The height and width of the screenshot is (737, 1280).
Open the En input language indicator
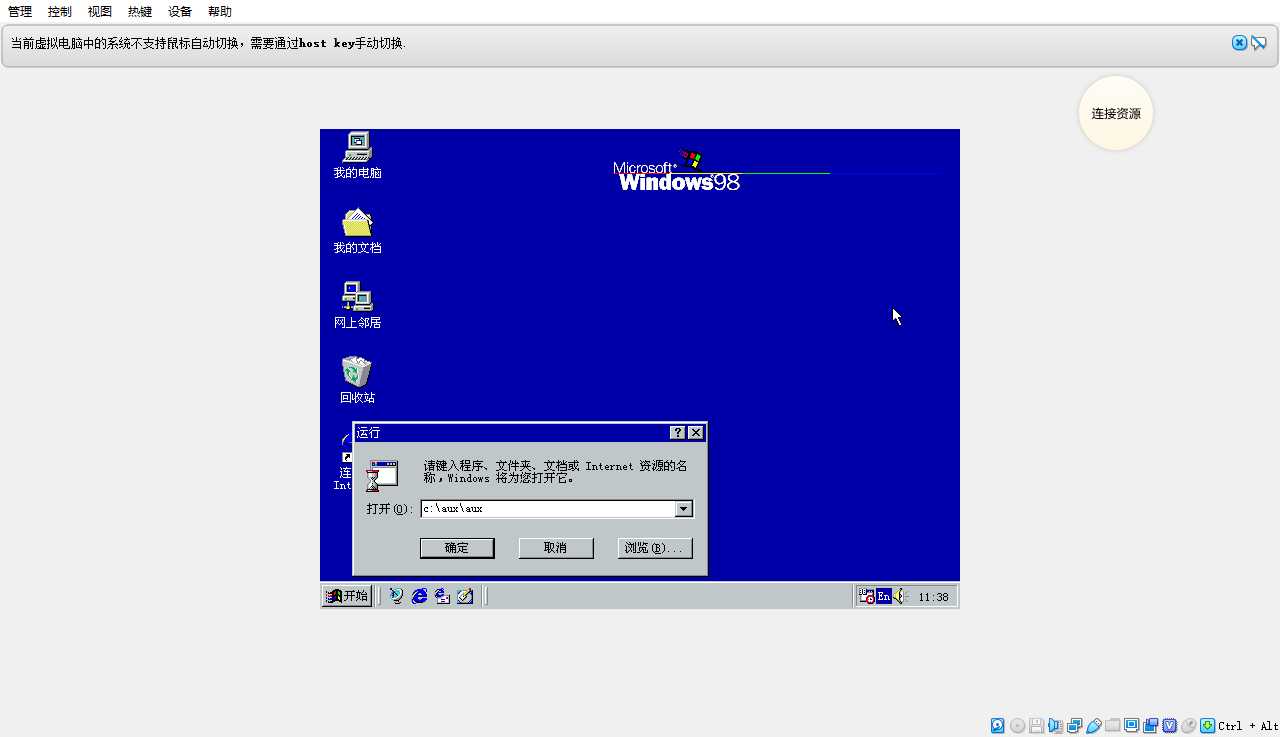[884, 596]
